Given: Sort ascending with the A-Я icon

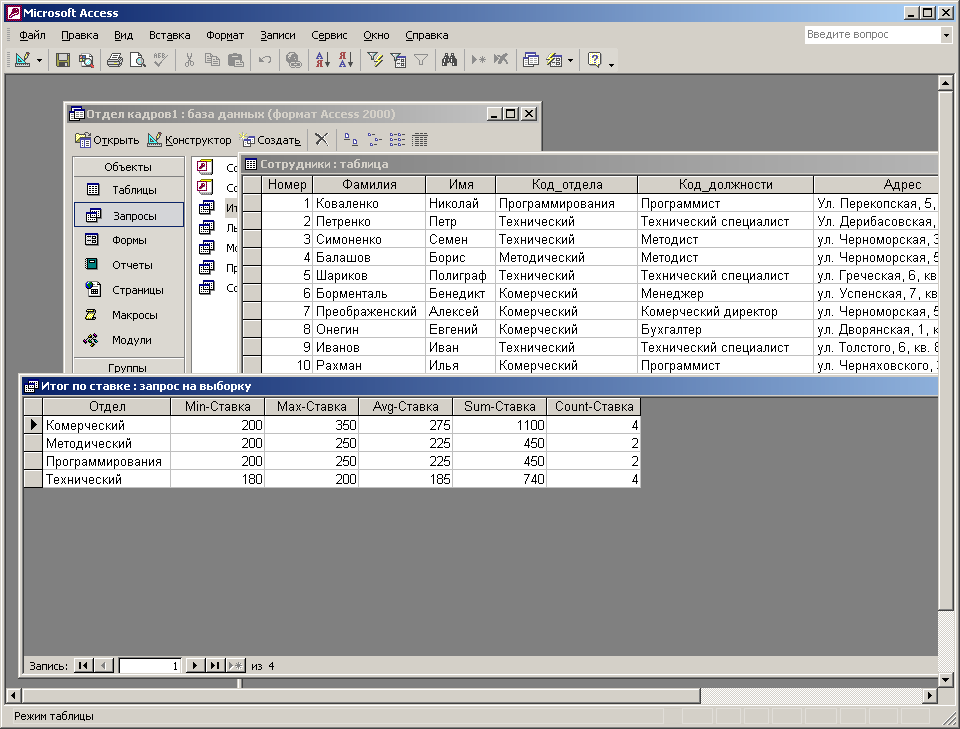Looking at the screenshot, I should pos(323,60).
